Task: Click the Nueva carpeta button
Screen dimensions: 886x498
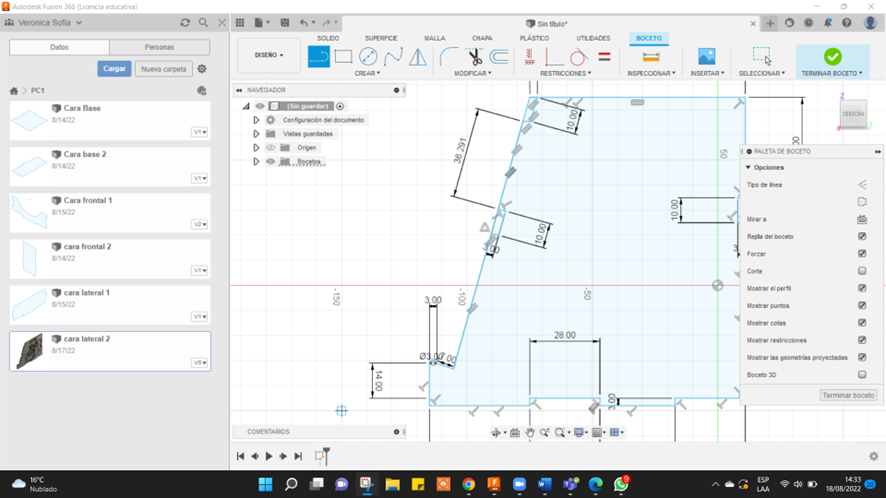Action: tap(164, 69)
